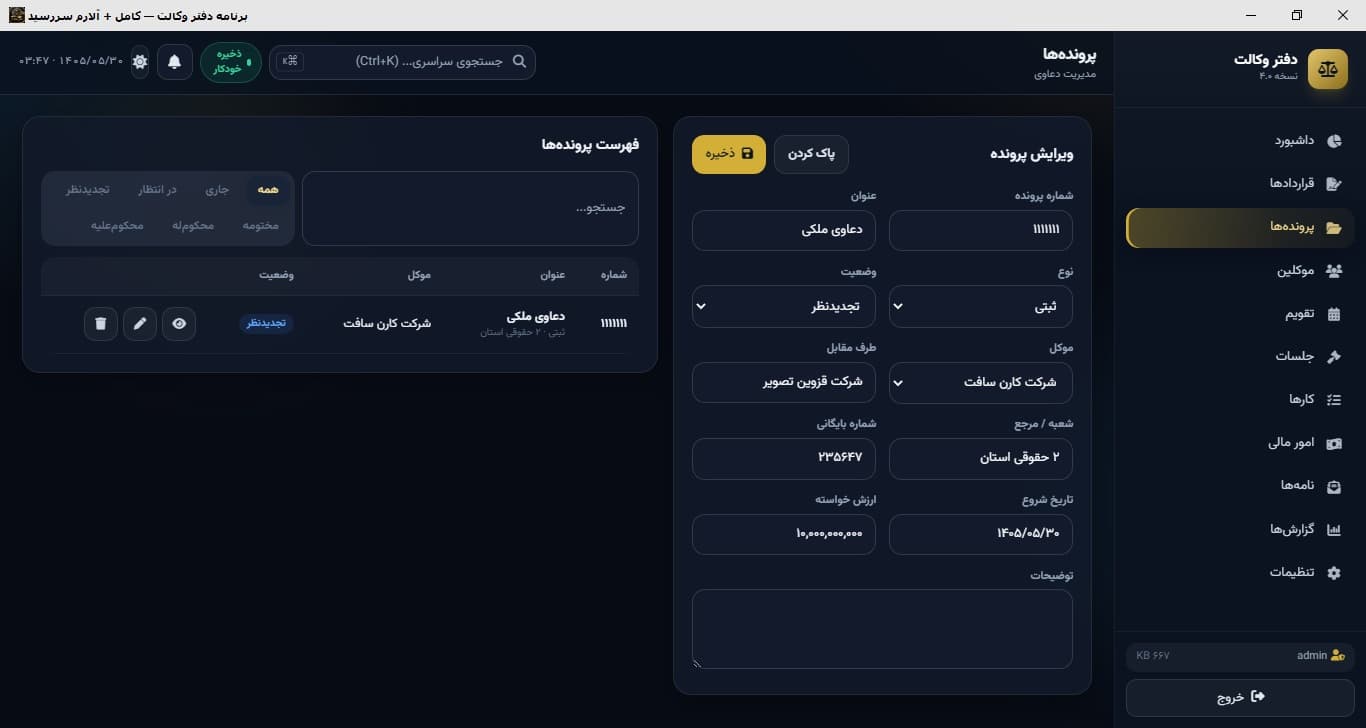Go to امور مالی

(x=1240, y=443)
